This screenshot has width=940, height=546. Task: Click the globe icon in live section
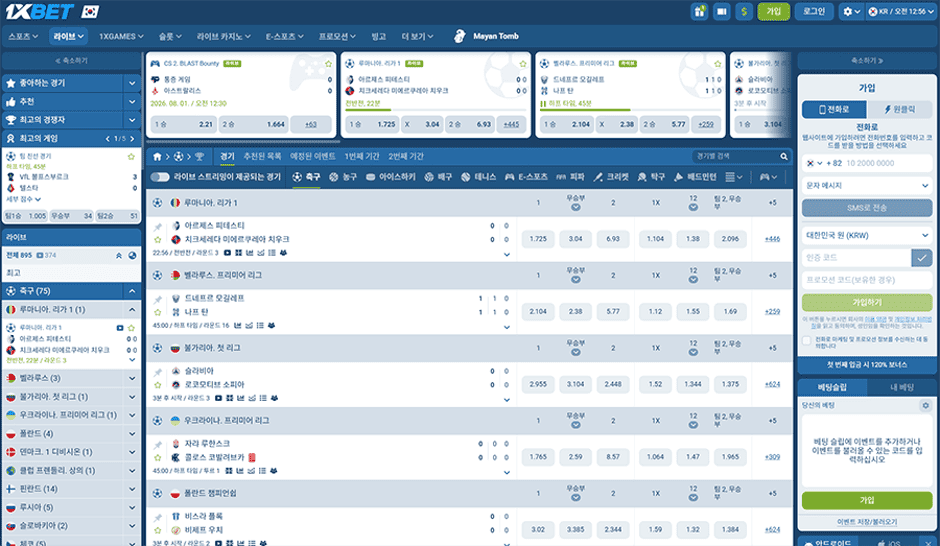click(132, 255)
